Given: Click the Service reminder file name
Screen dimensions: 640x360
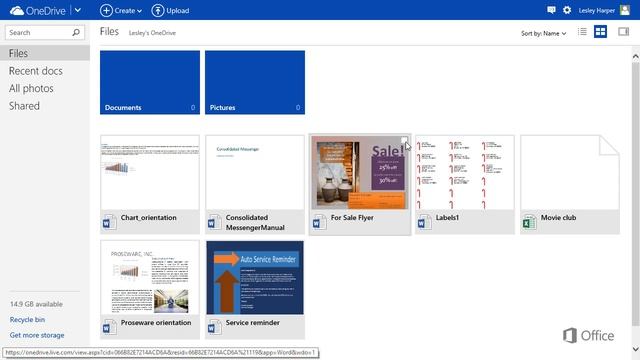Looking at the screenshot, I should (253, 322).
